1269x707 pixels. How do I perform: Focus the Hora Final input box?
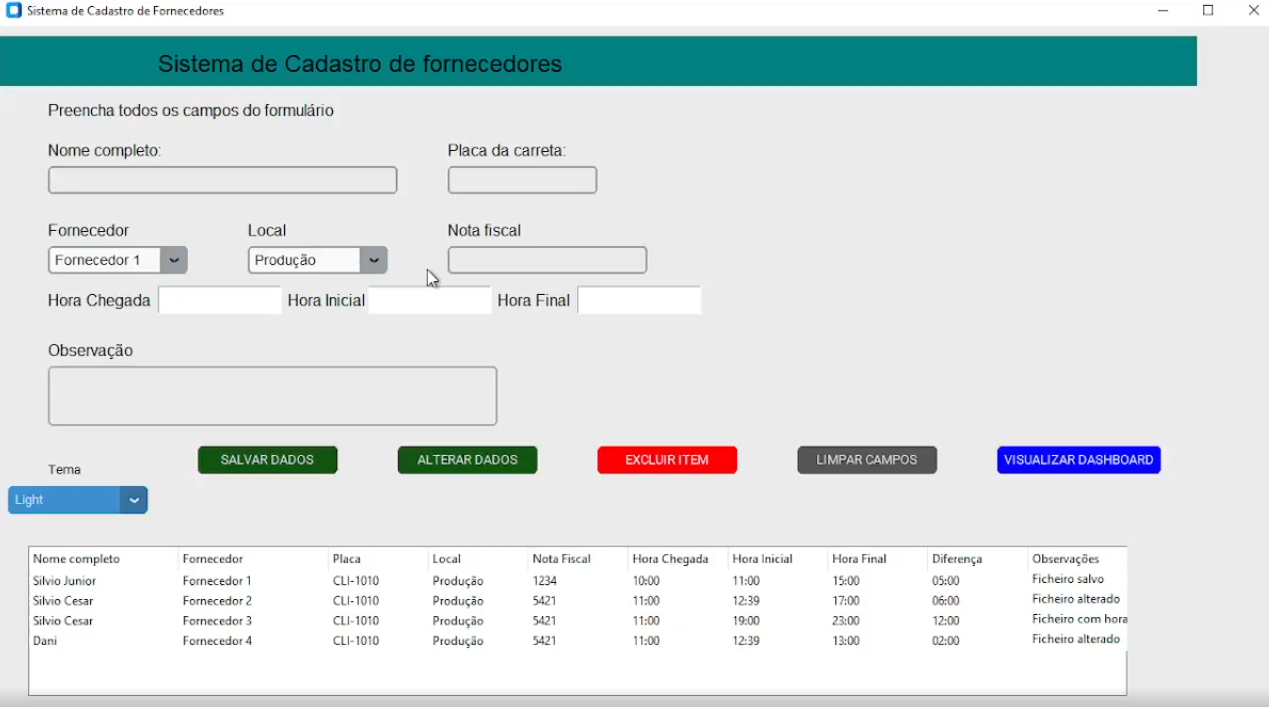(639, 300)
